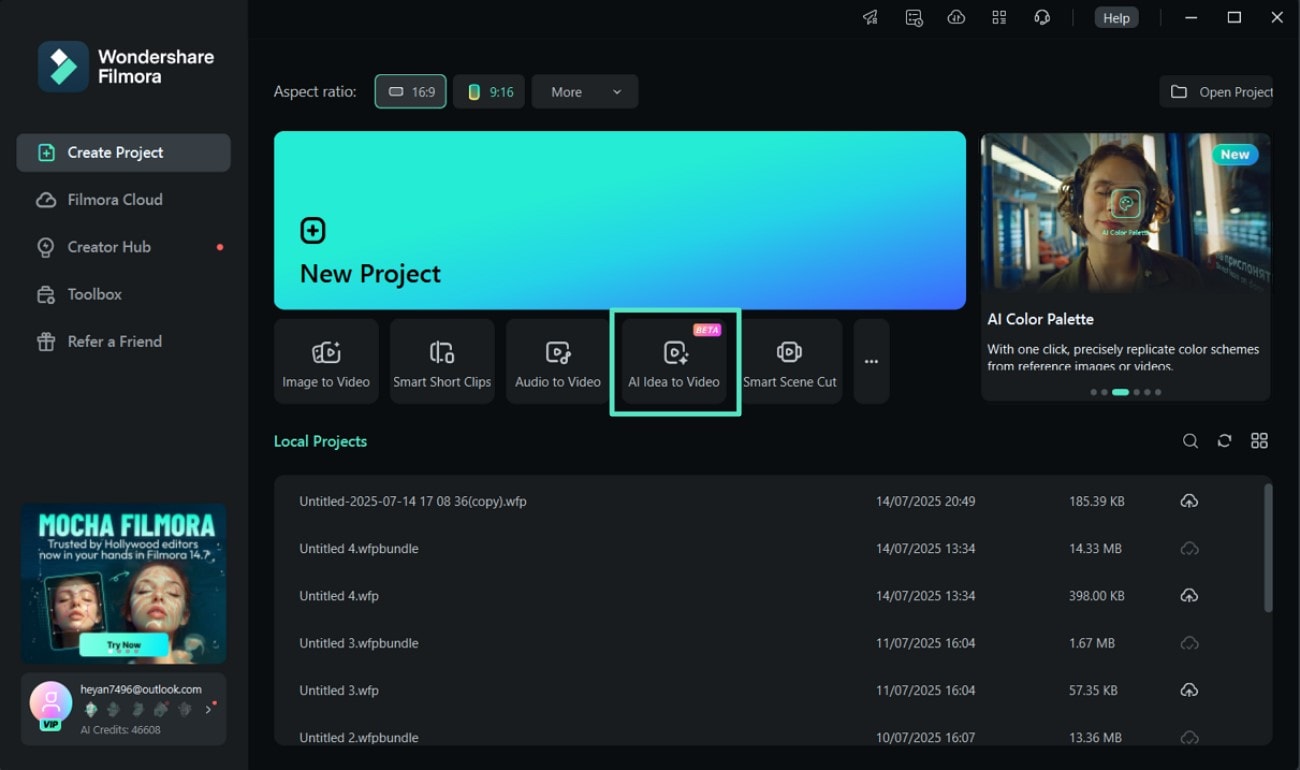This screenshot has height=770, width=1300.
Task: Open Untitled 4.wfp project
Action: click(768, 595)
